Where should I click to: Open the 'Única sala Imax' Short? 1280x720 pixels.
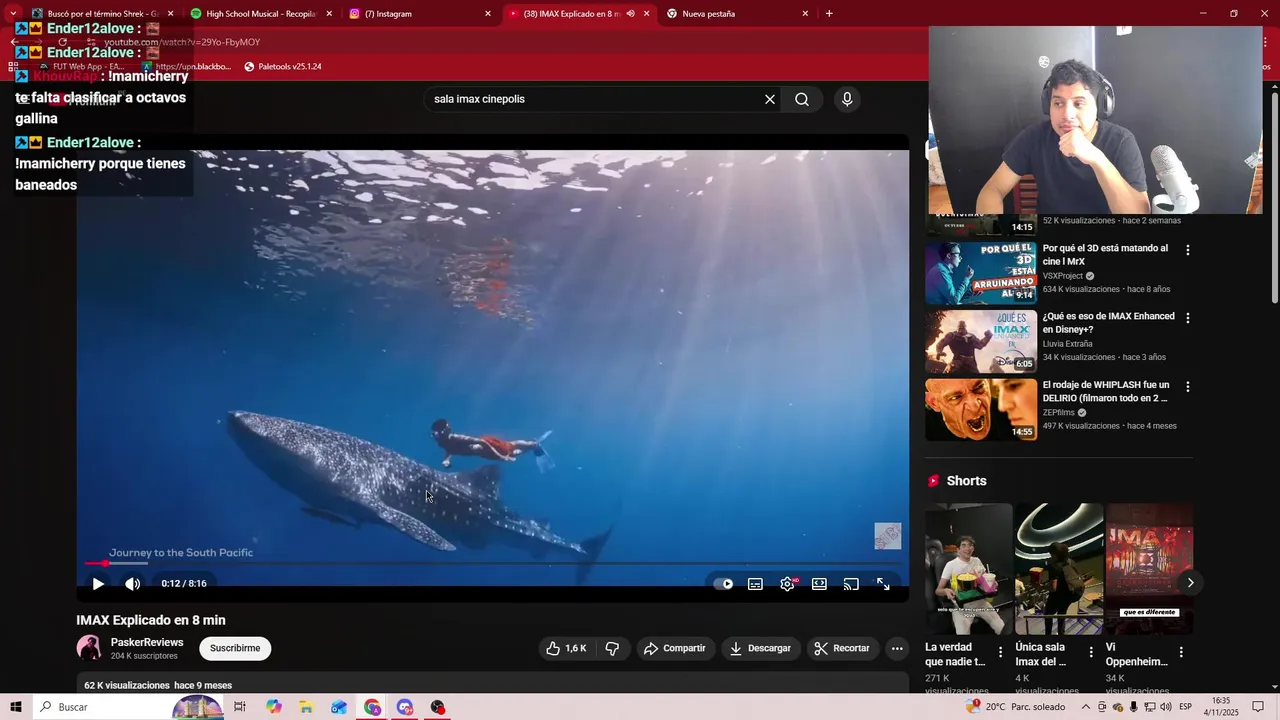pos(1059,568)
